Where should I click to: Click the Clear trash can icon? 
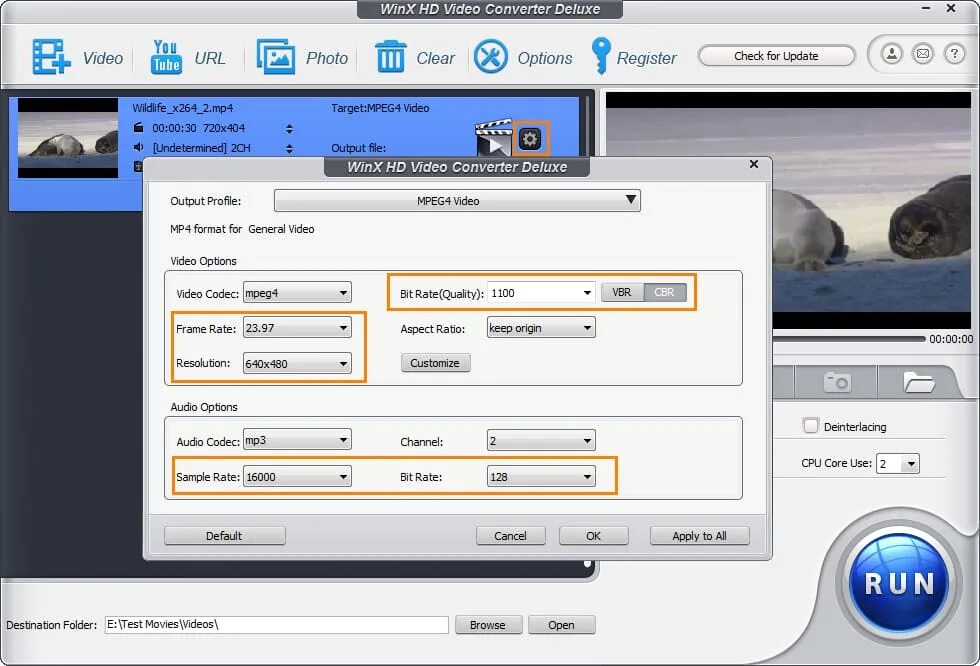pos(391,57)
